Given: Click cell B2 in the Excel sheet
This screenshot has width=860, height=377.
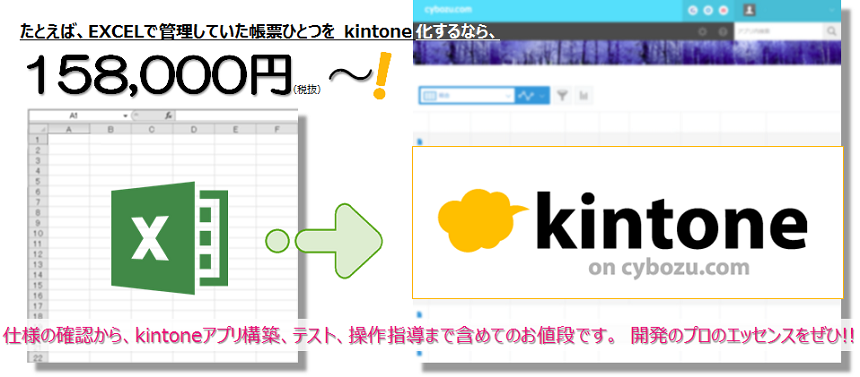Looking at the screenshot, I should (x=111, y=150).
